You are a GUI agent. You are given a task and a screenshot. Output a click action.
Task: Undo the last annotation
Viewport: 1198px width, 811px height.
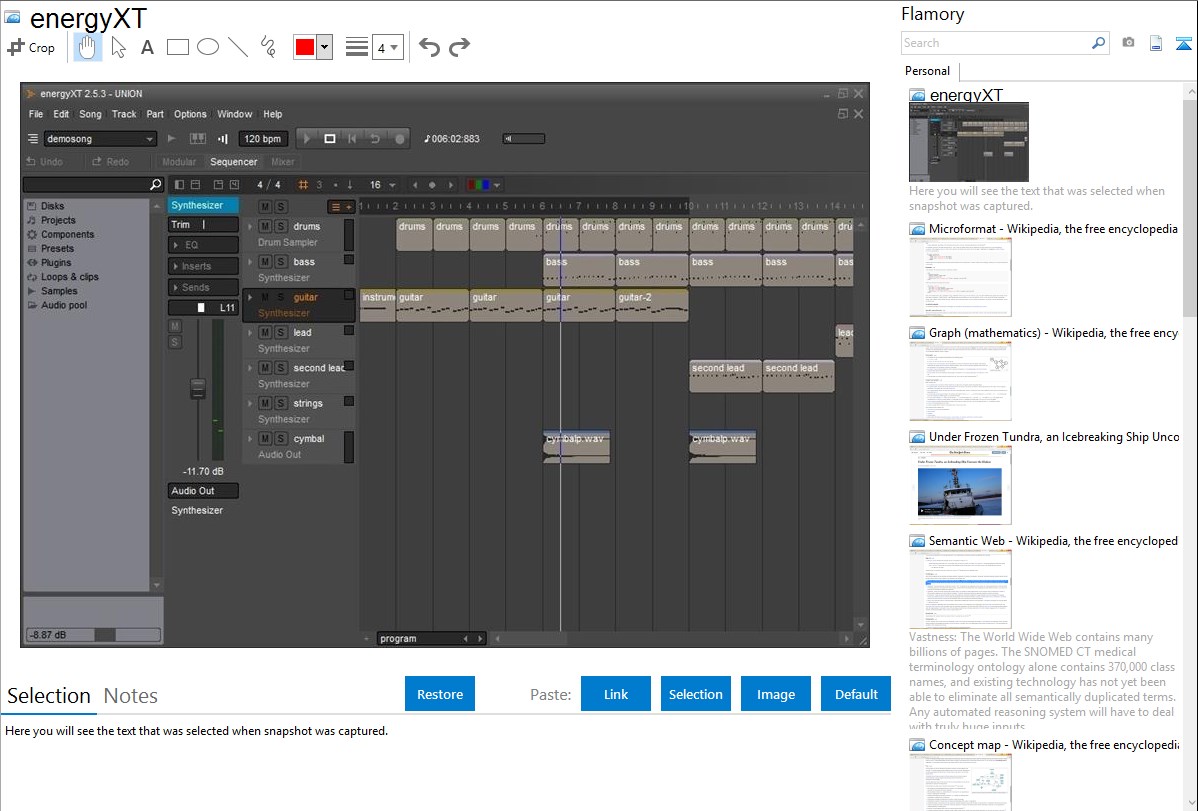[x=429, y=47]
